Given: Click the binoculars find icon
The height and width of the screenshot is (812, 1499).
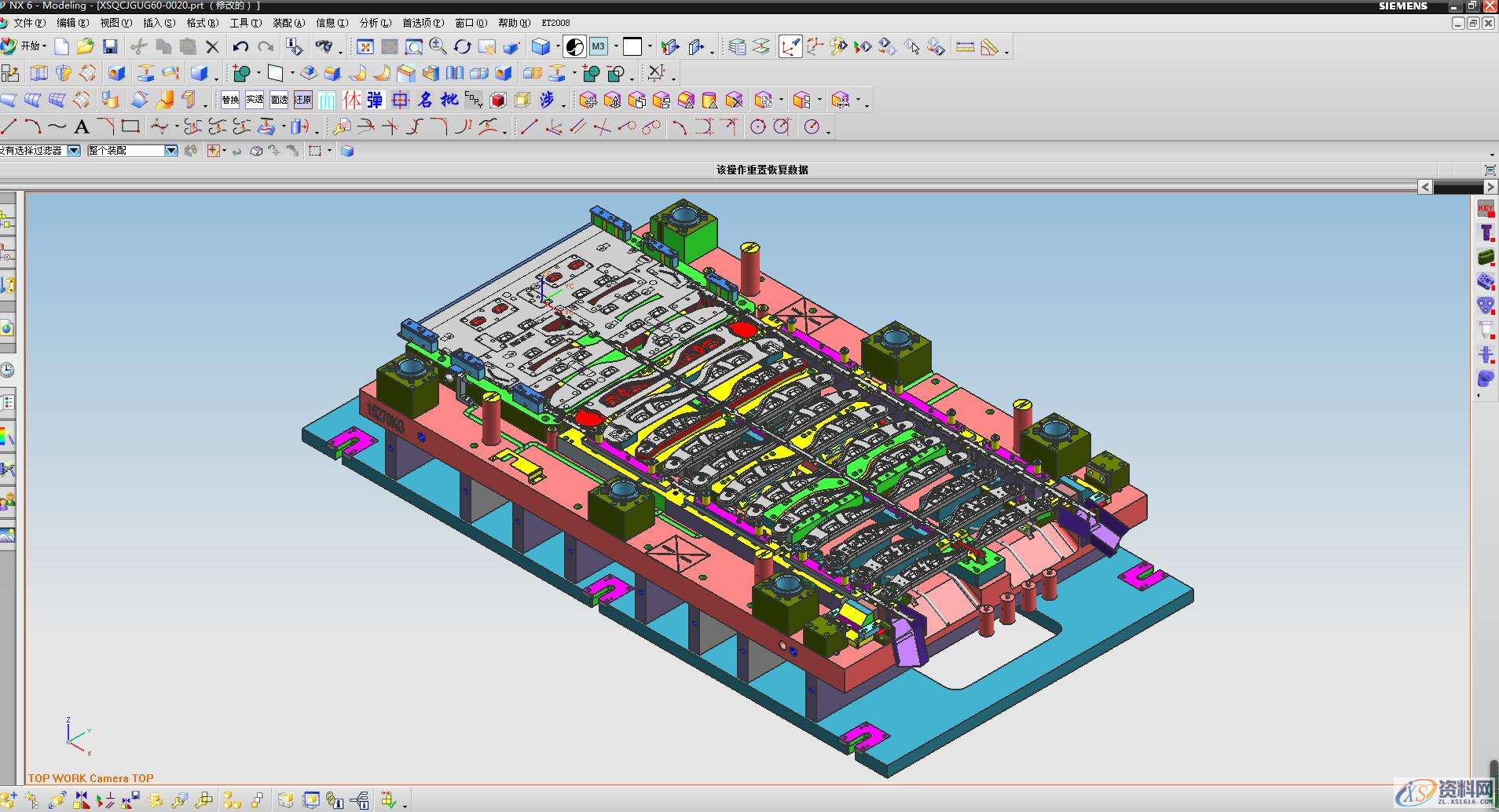Looking at the screenshot, I should 324,47.
